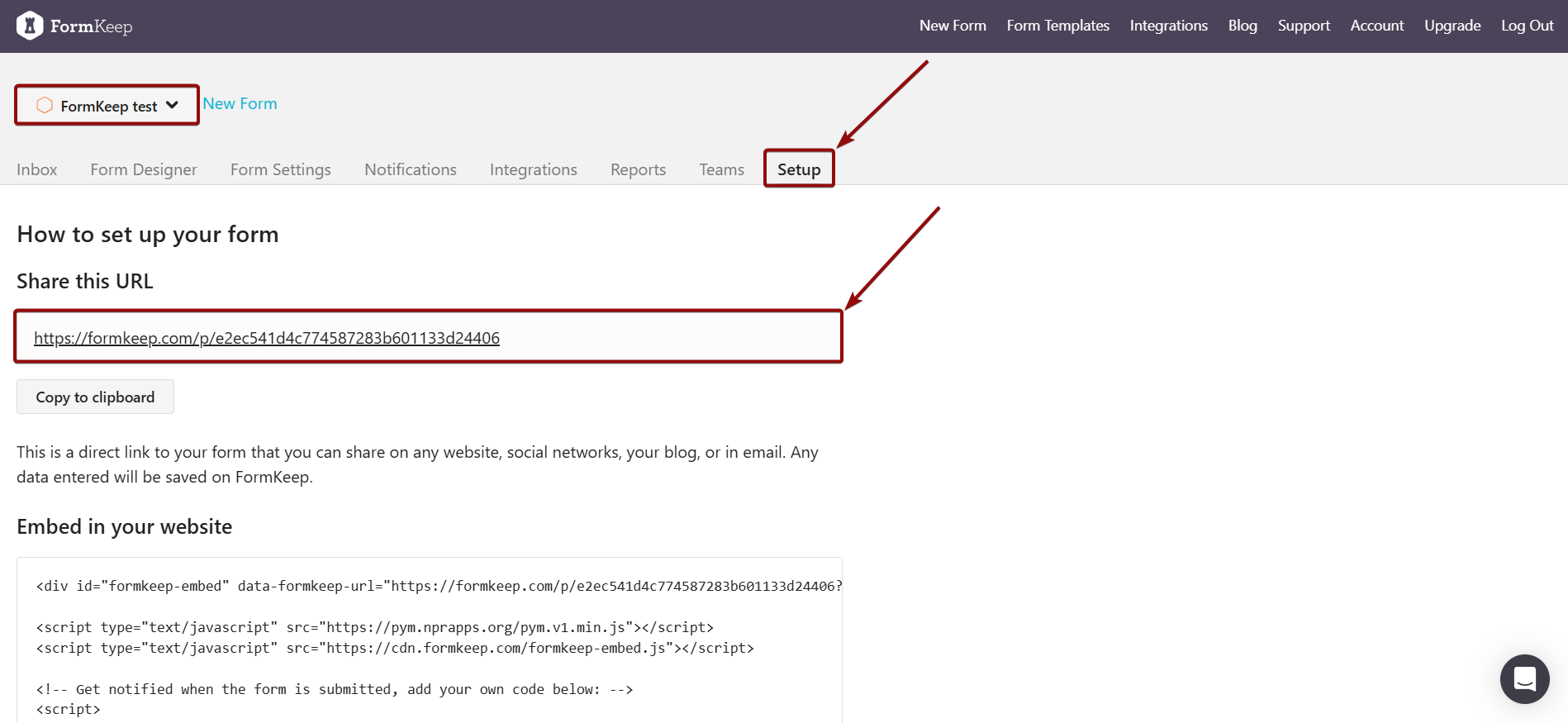
Task: Click the cyan New Form link
Action: [240, 103]
